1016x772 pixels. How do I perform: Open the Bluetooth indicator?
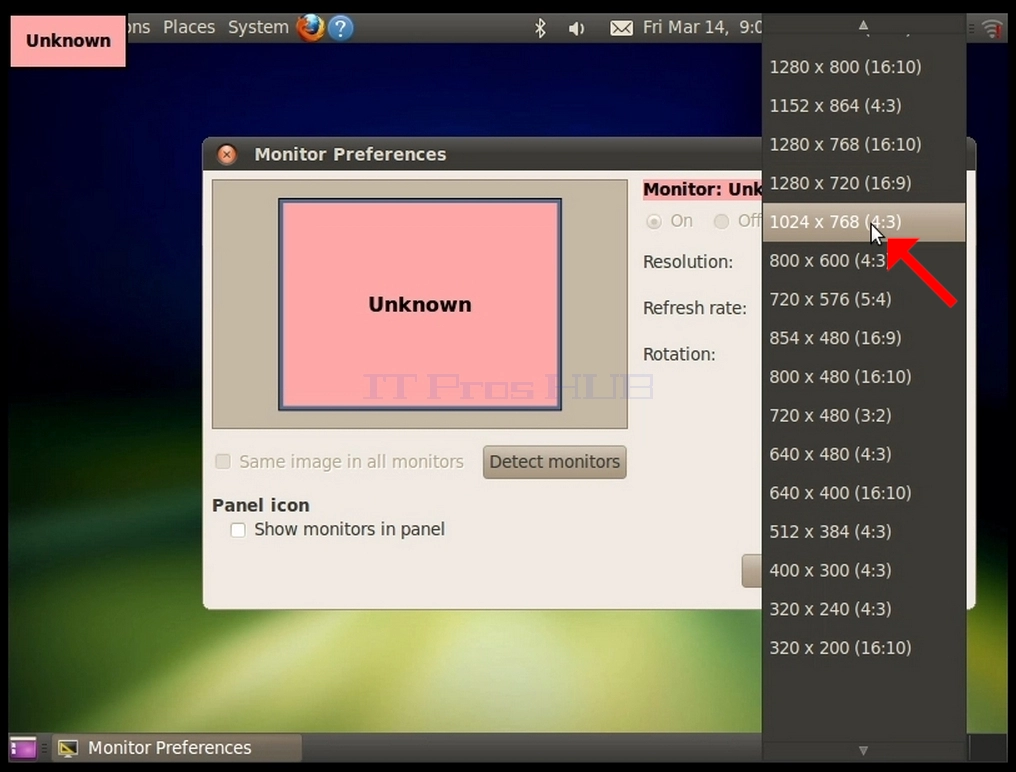(540, 28)
